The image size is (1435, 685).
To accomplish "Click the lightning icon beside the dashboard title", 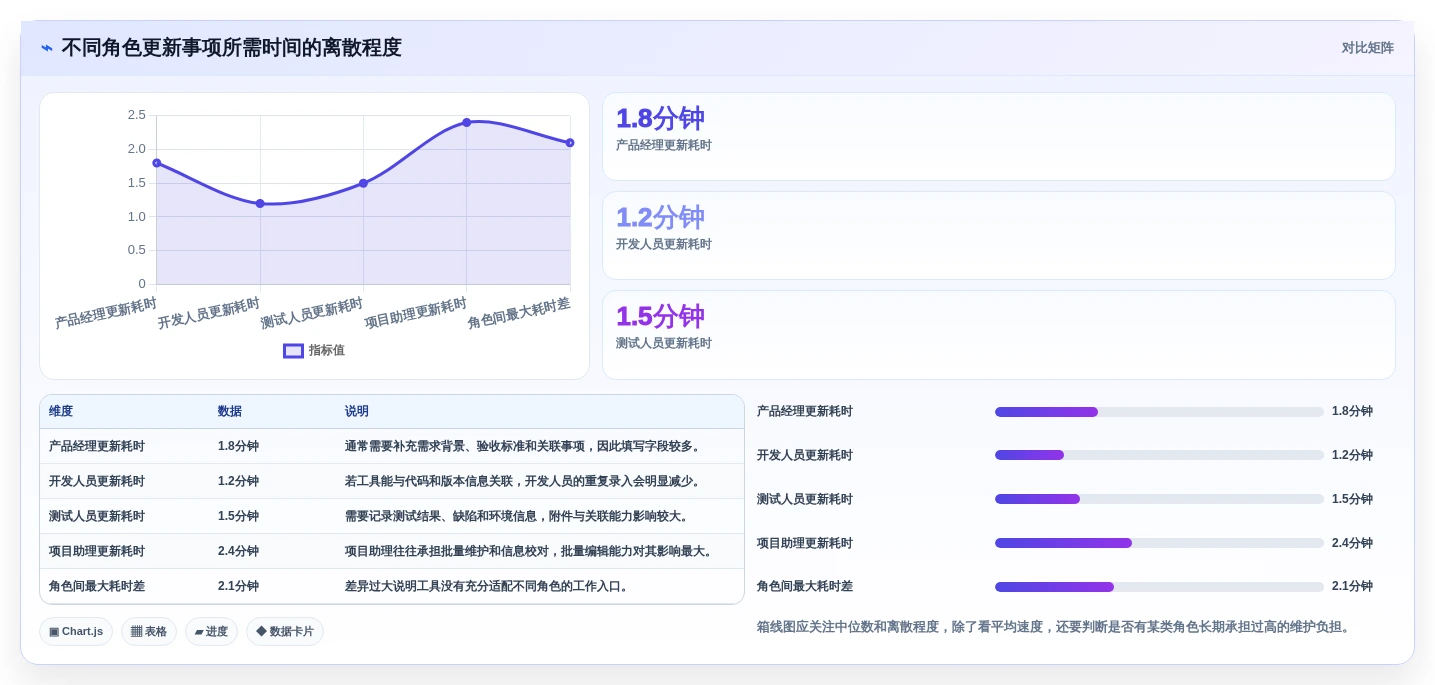I will point(47,48).
